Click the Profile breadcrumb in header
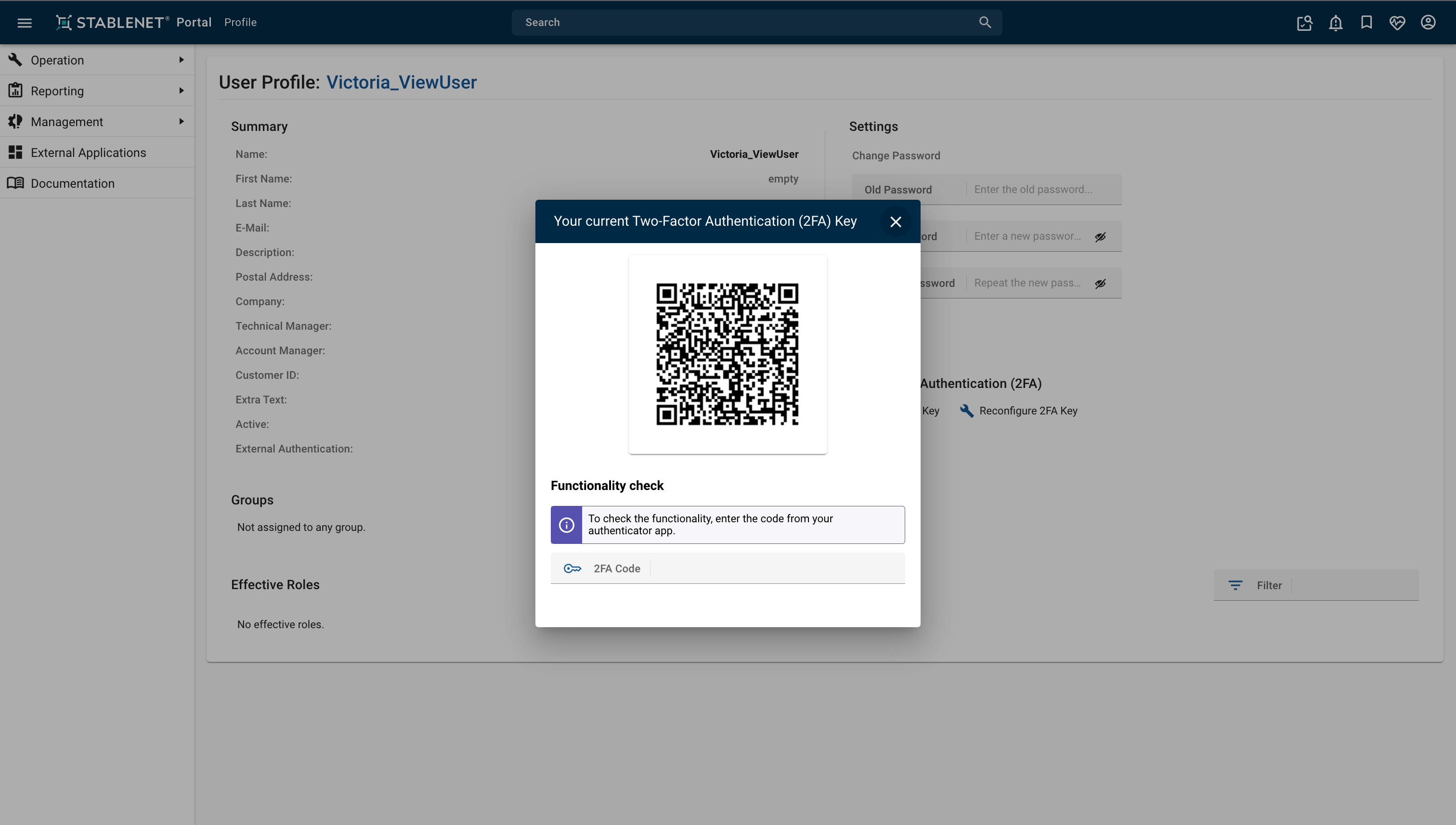 pos(240,22)
